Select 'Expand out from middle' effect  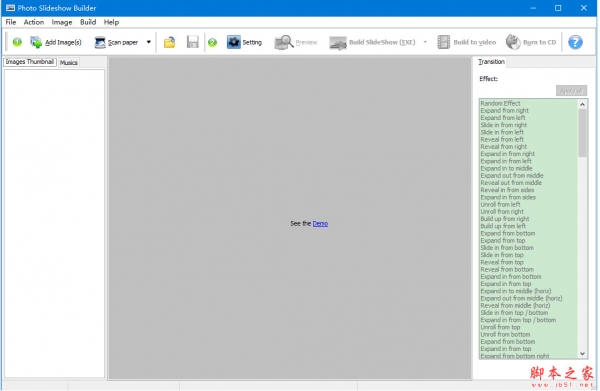point(512,176)
